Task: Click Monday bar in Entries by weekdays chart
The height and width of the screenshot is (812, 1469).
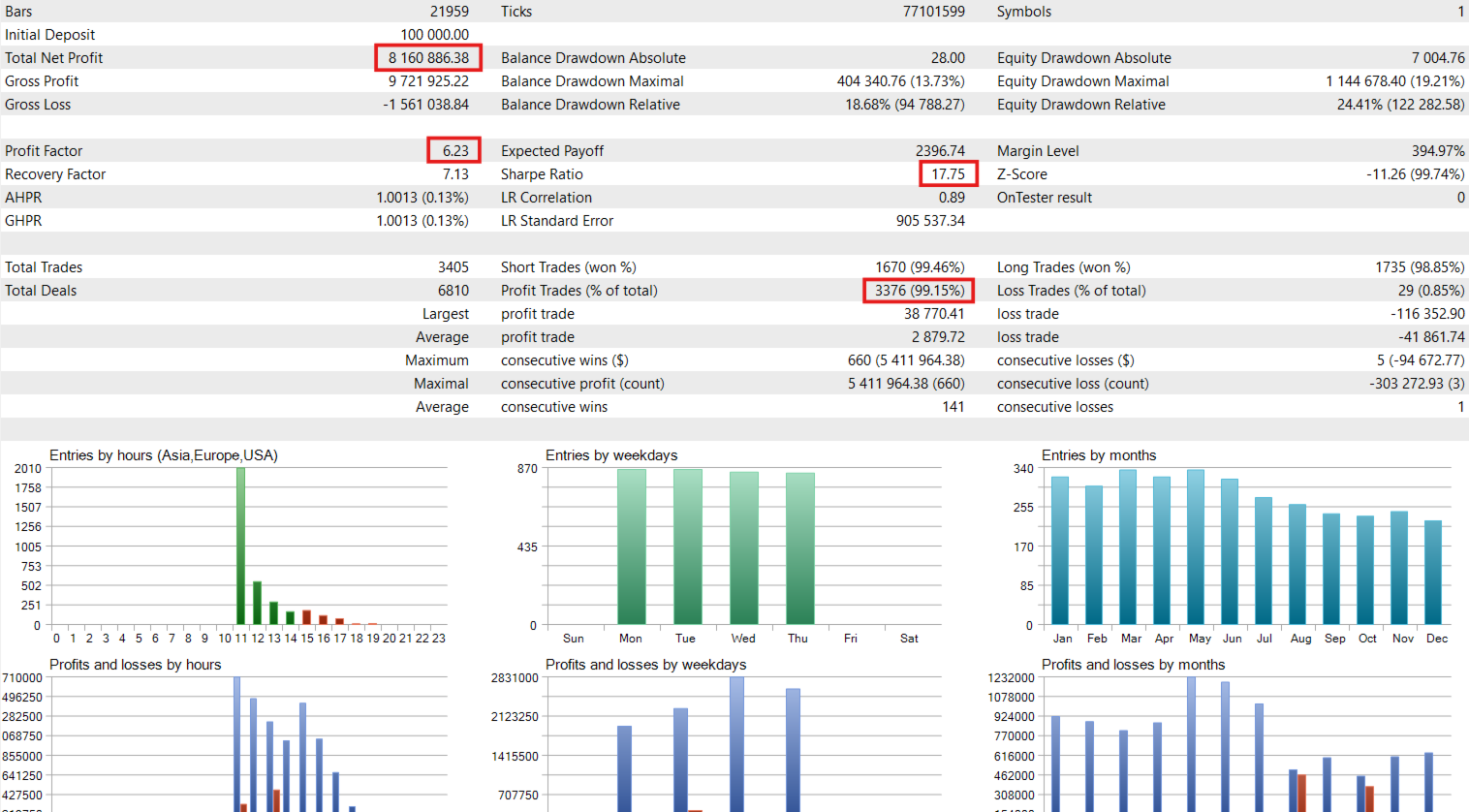Action: (x=632, y=547)
